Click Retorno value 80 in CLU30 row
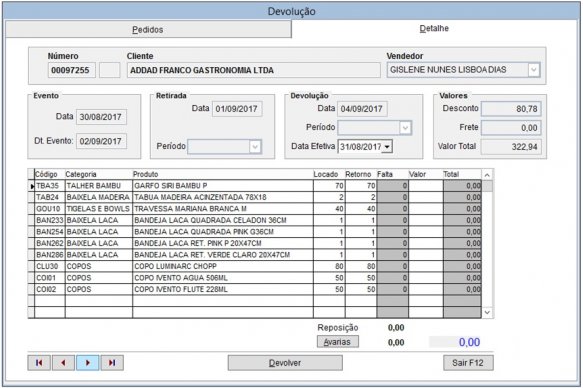Image resolution: width=583 pixels, height=388 pixels. (361, 266)
